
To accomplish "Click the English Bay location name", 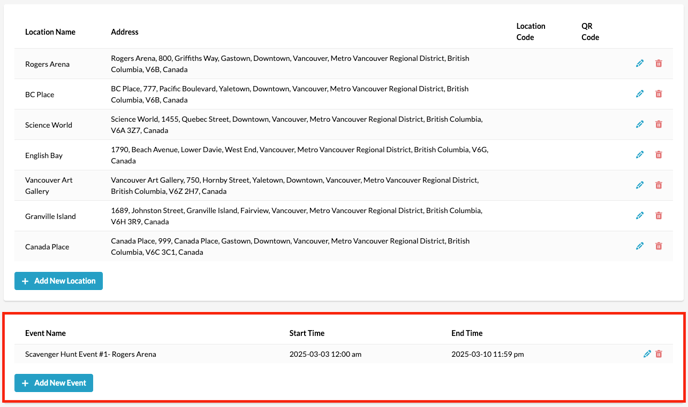I will pos(44,156).
